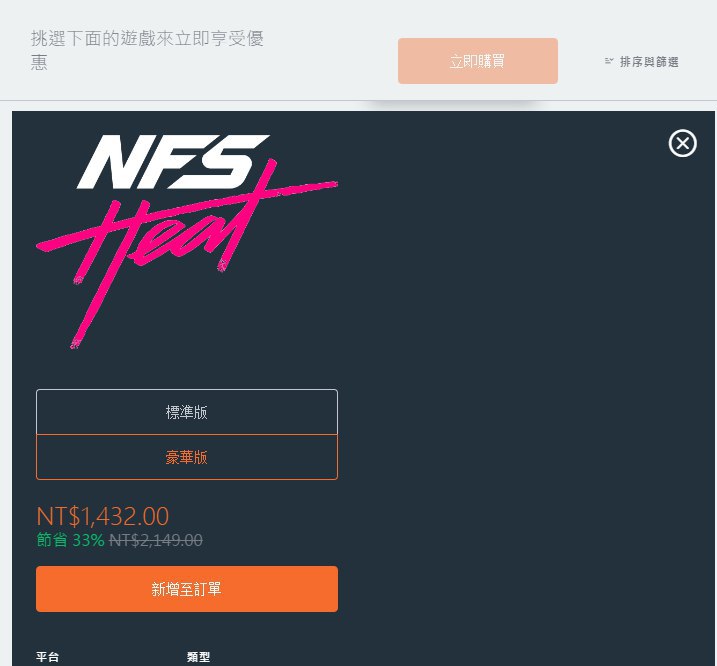Click the sort and filter icon
The image size is (717, 666).
point(609,62)
